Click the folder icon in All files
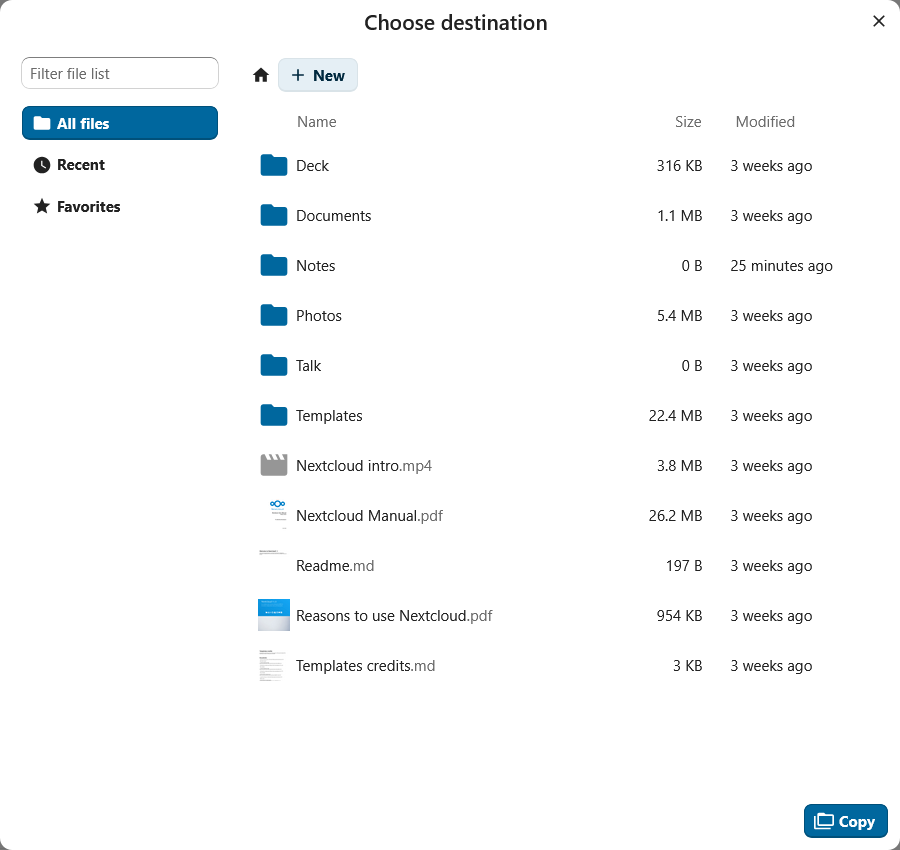This screenshot has height=850, width=900. click(x=42, y=123)
